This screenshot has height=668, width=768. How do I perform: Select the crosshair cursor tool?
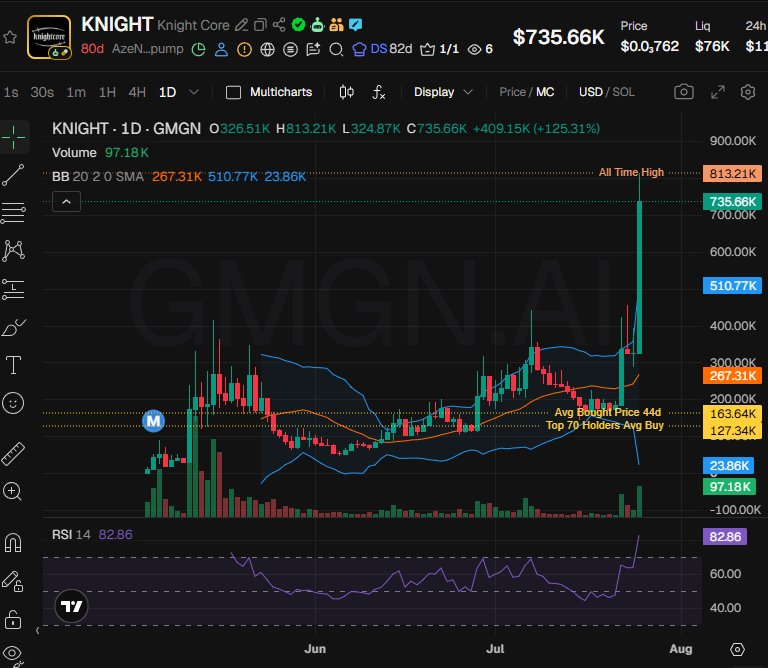click(x=14, y=137)
